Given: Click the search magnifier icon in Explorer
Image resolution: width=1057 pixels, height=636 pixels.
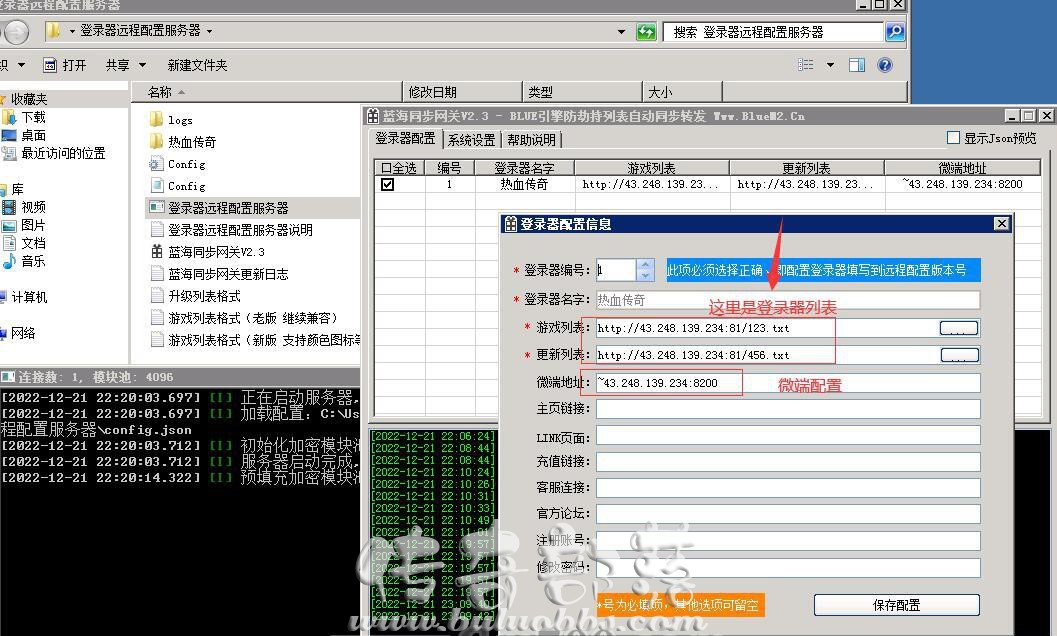Looking at the screenshot, I should tap(895, 31).
